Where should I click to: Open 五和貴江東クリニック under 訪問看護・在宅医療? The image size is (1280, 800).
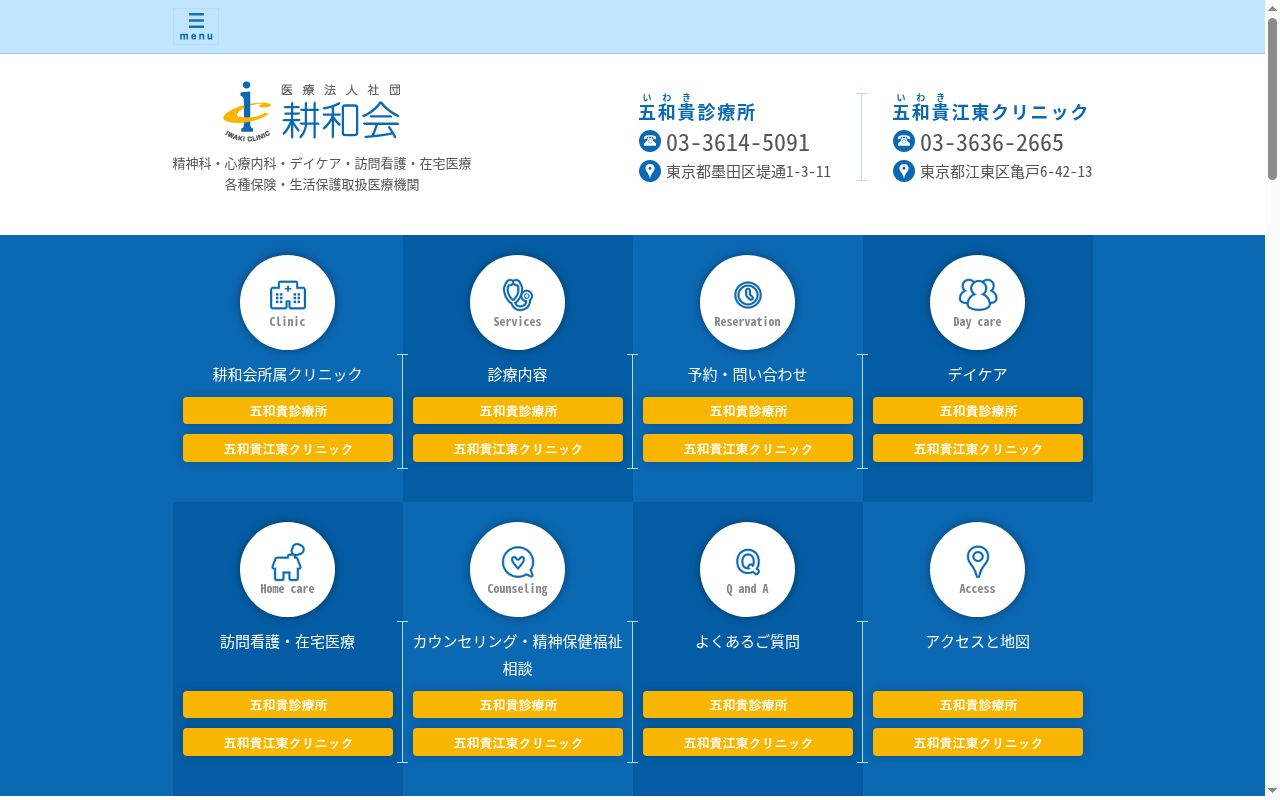[288, 742]
